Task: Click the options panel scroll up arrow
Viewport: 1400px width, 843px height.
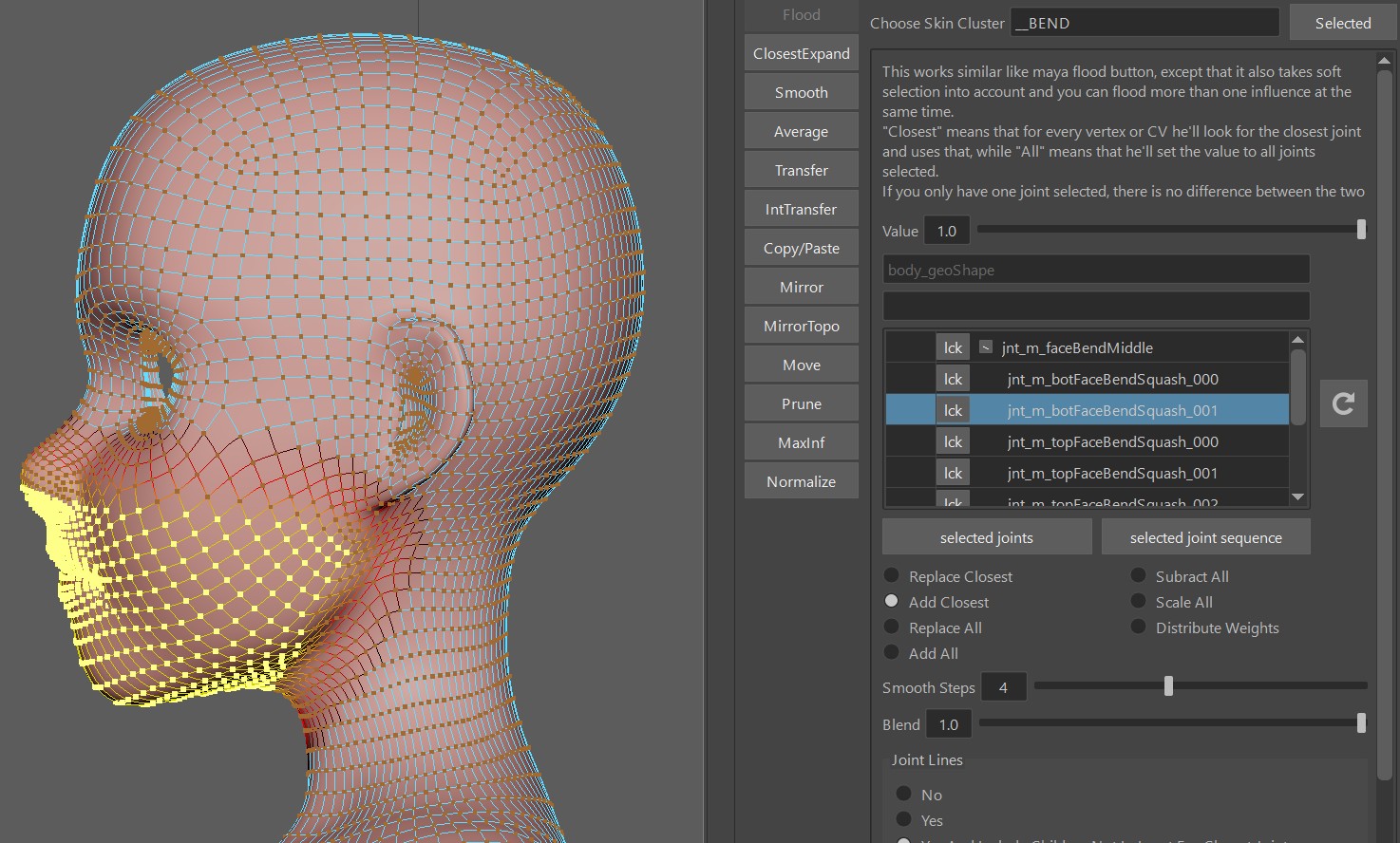Action: coord(1384,60)
